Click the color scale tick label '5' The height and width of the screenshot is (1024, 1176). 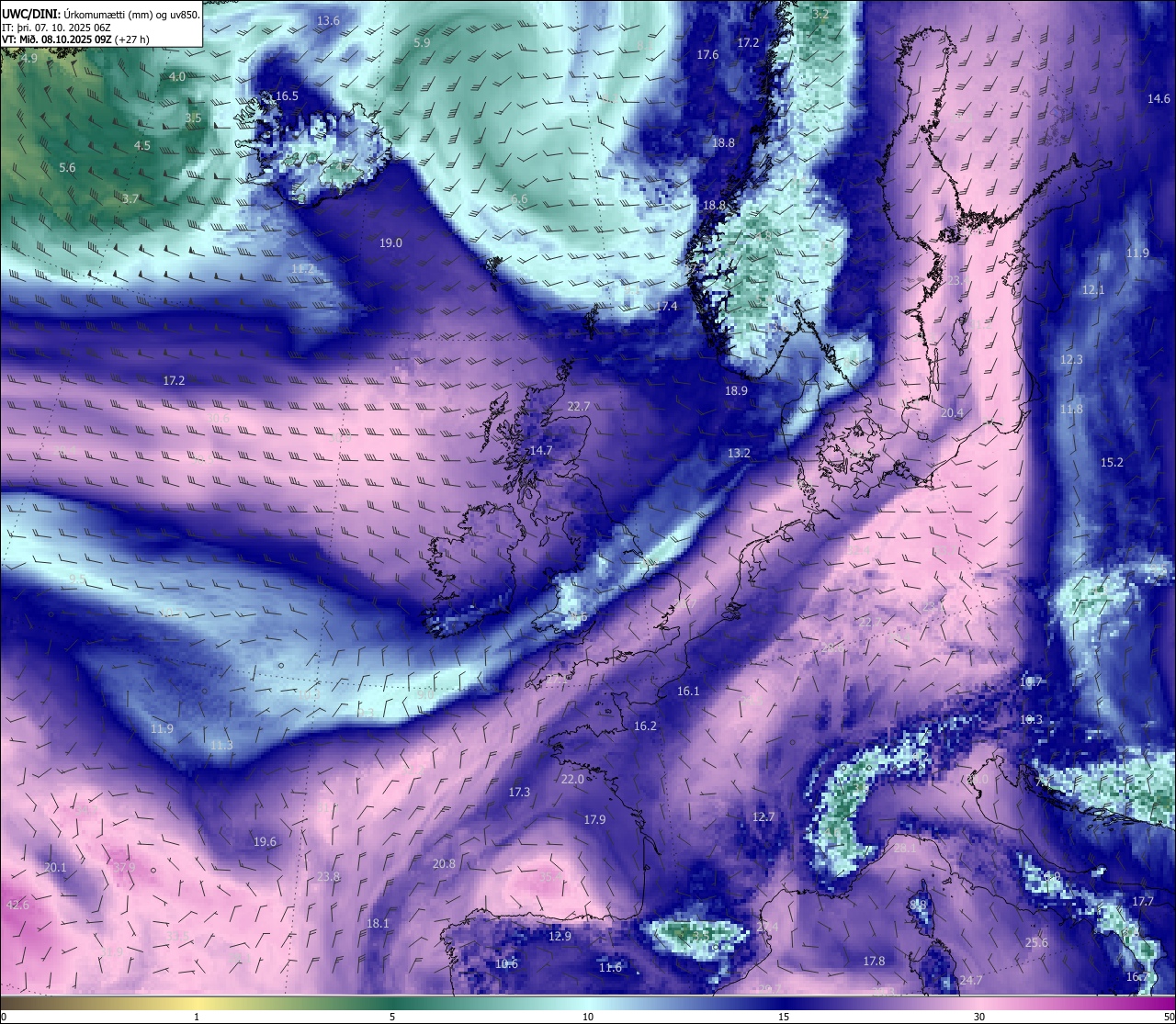coord(392,1017)
